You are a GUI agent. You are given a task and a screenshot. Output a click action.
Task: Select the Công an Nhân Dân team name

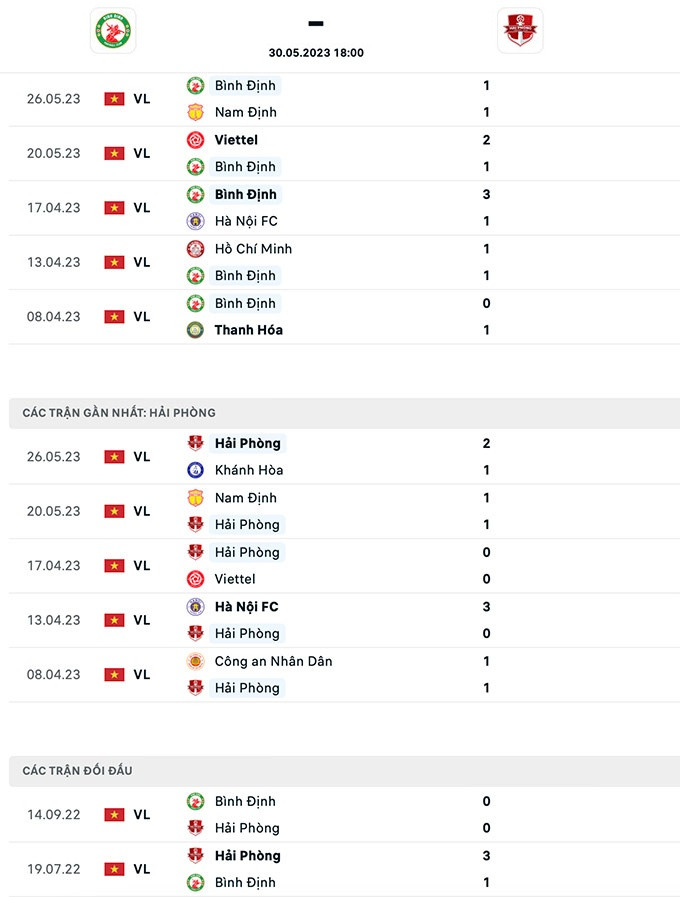273,661
